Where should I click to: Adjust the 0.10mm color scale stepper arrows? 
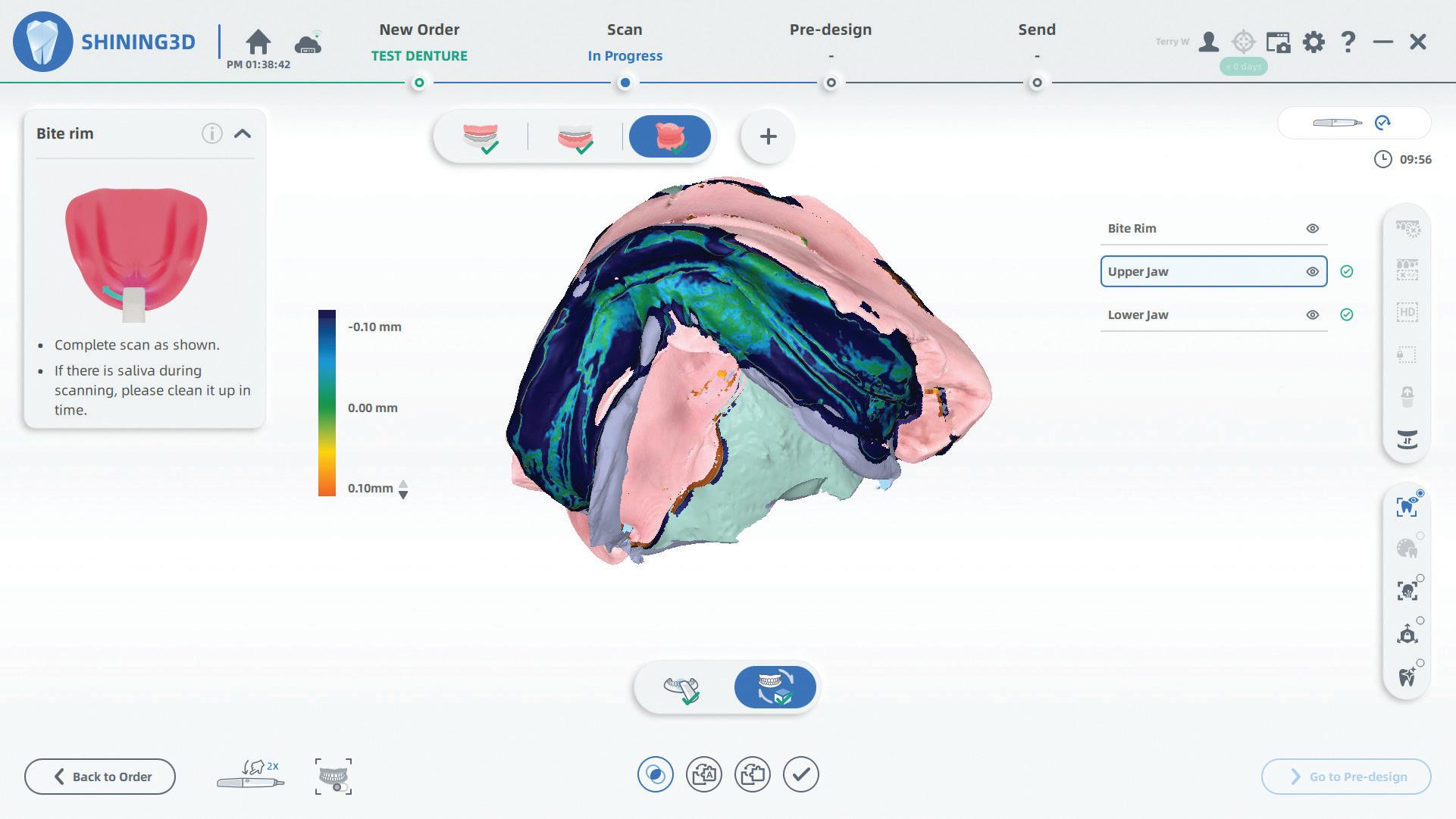pyautogui.click(x=403, y=489)
